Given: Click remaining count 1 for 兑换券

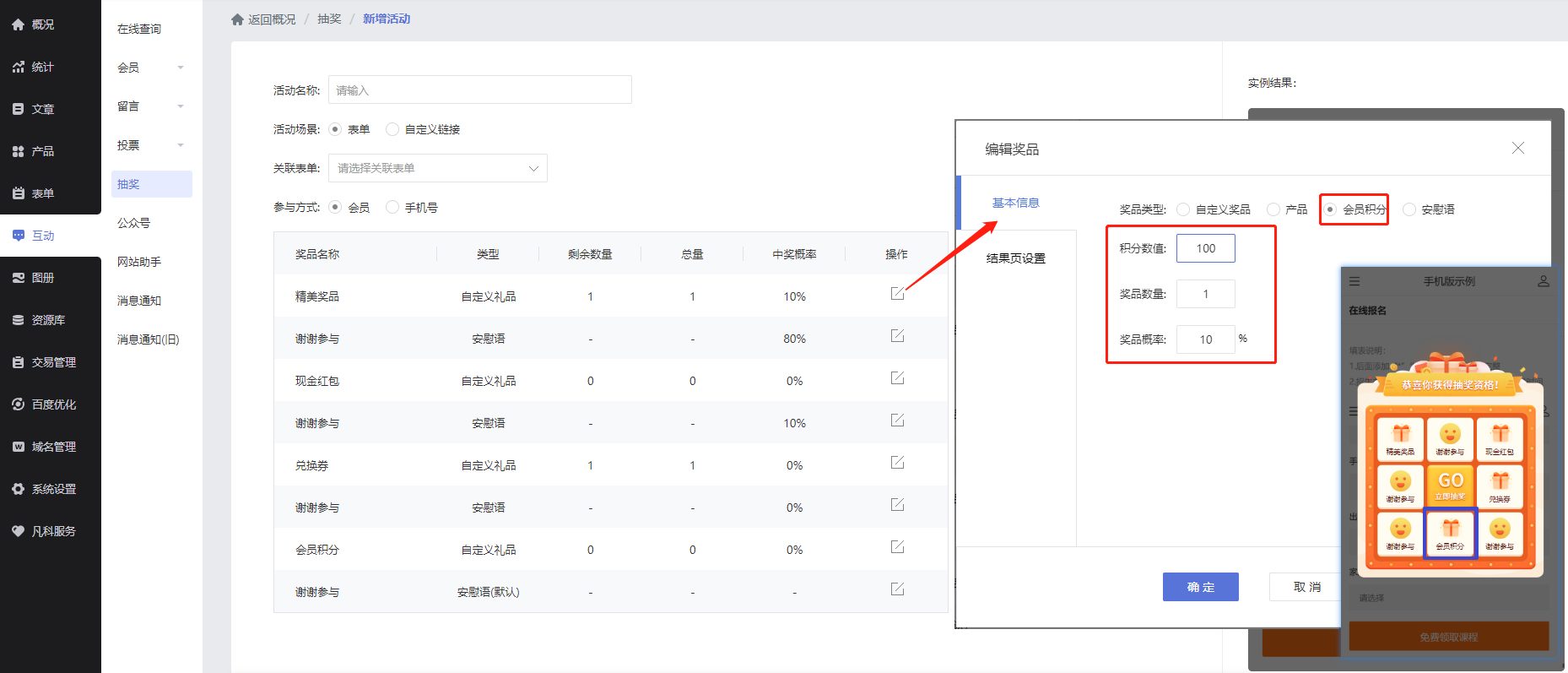Looking at the screenshot, I should coord(591,465).
